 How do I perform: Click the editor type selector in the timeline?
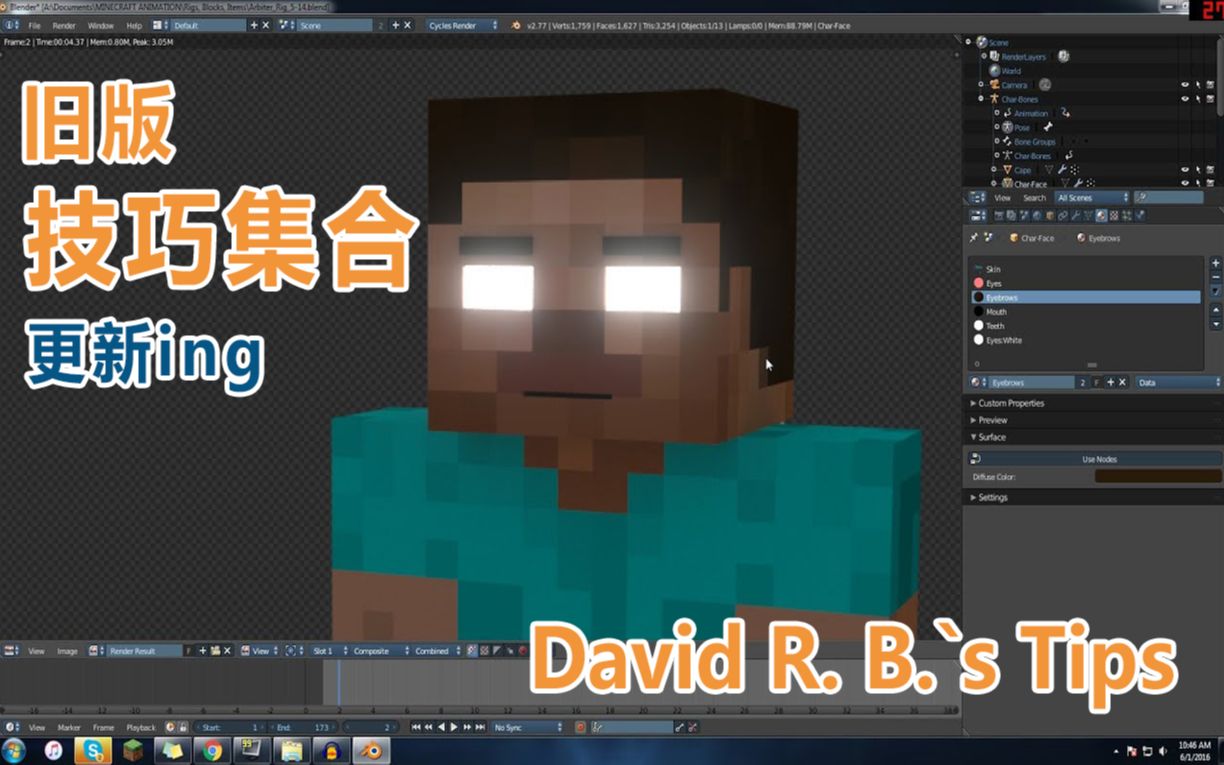click(11, 727)
